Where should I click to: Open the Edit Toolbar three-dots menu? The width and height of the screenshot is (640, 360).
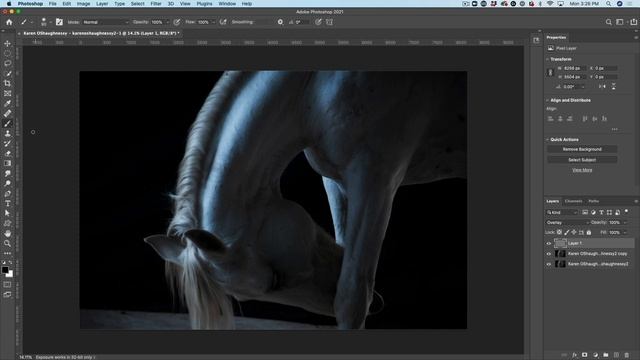point(7,253)
